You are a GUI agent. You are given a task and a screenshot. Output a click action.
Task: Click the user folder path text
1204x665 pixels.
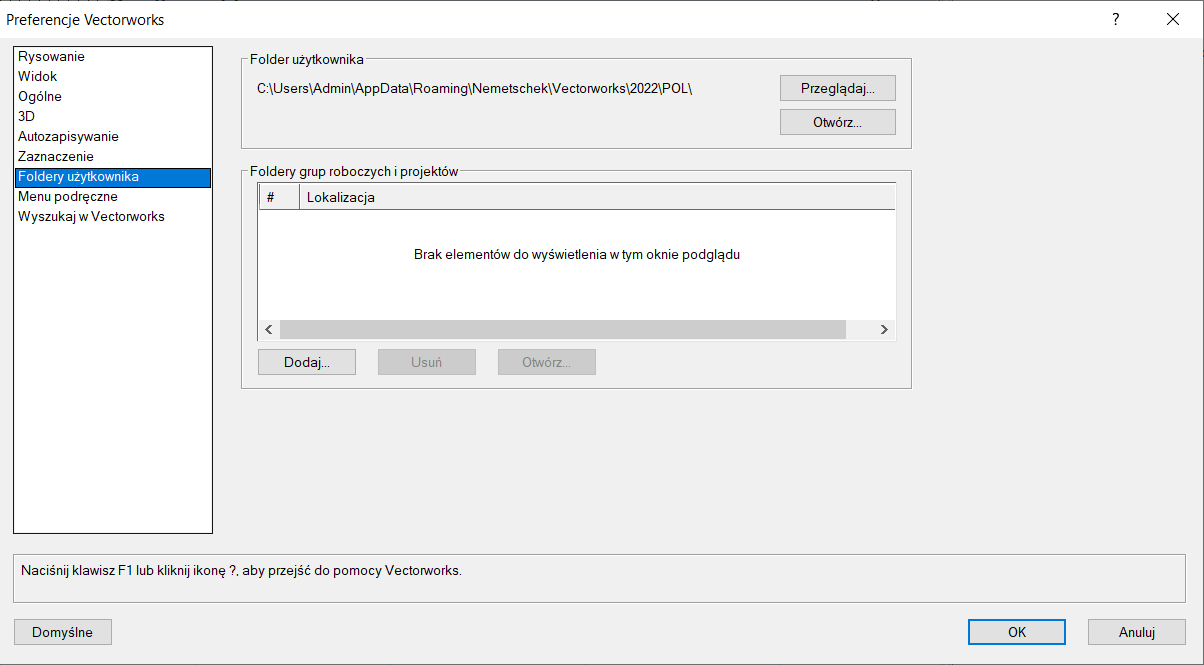click(475, 88)
